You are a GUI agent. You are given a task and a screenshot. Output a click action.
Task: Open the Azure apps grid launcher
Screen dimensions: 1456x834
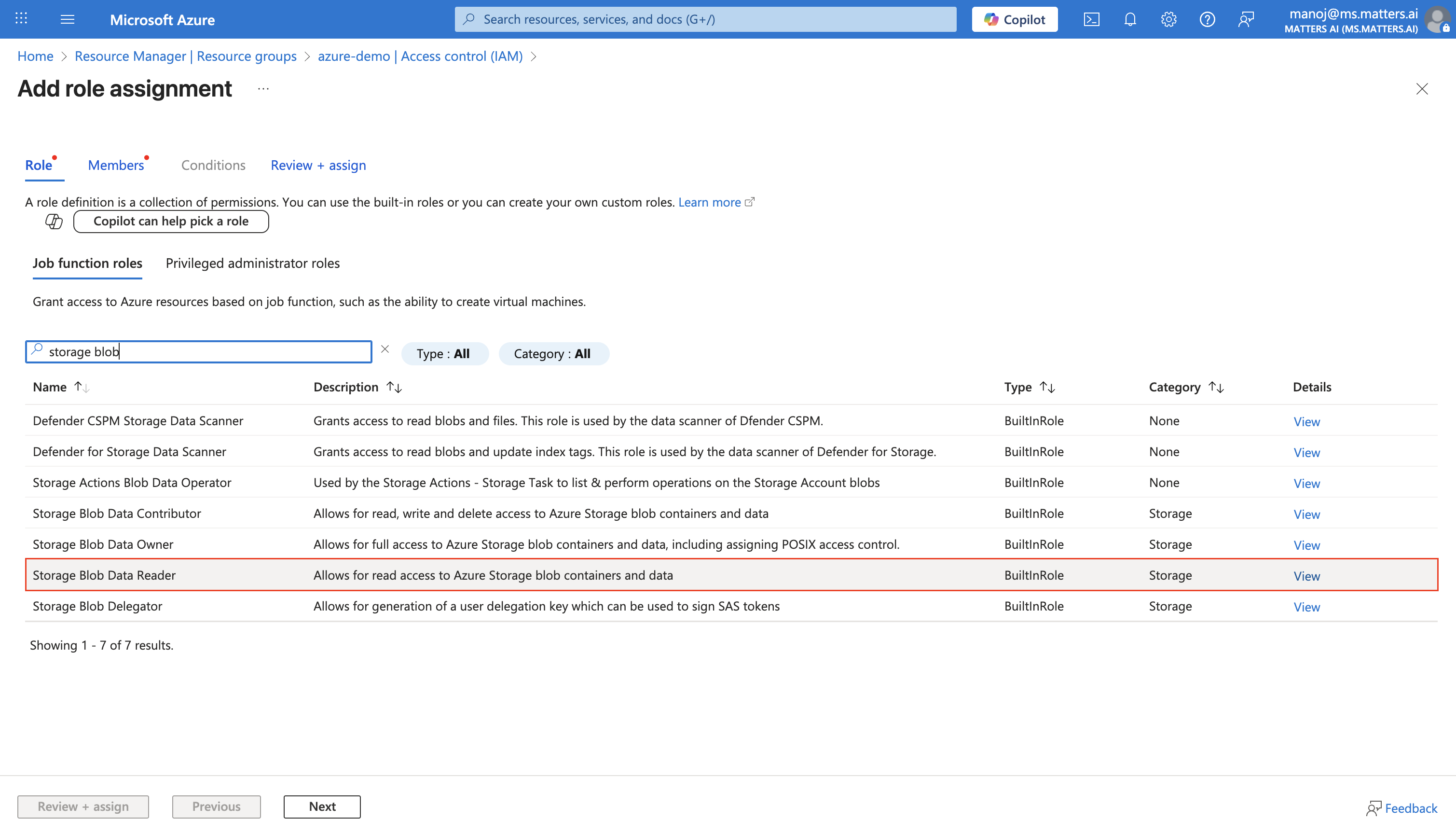pyautogui.click(x=21, y=19)
